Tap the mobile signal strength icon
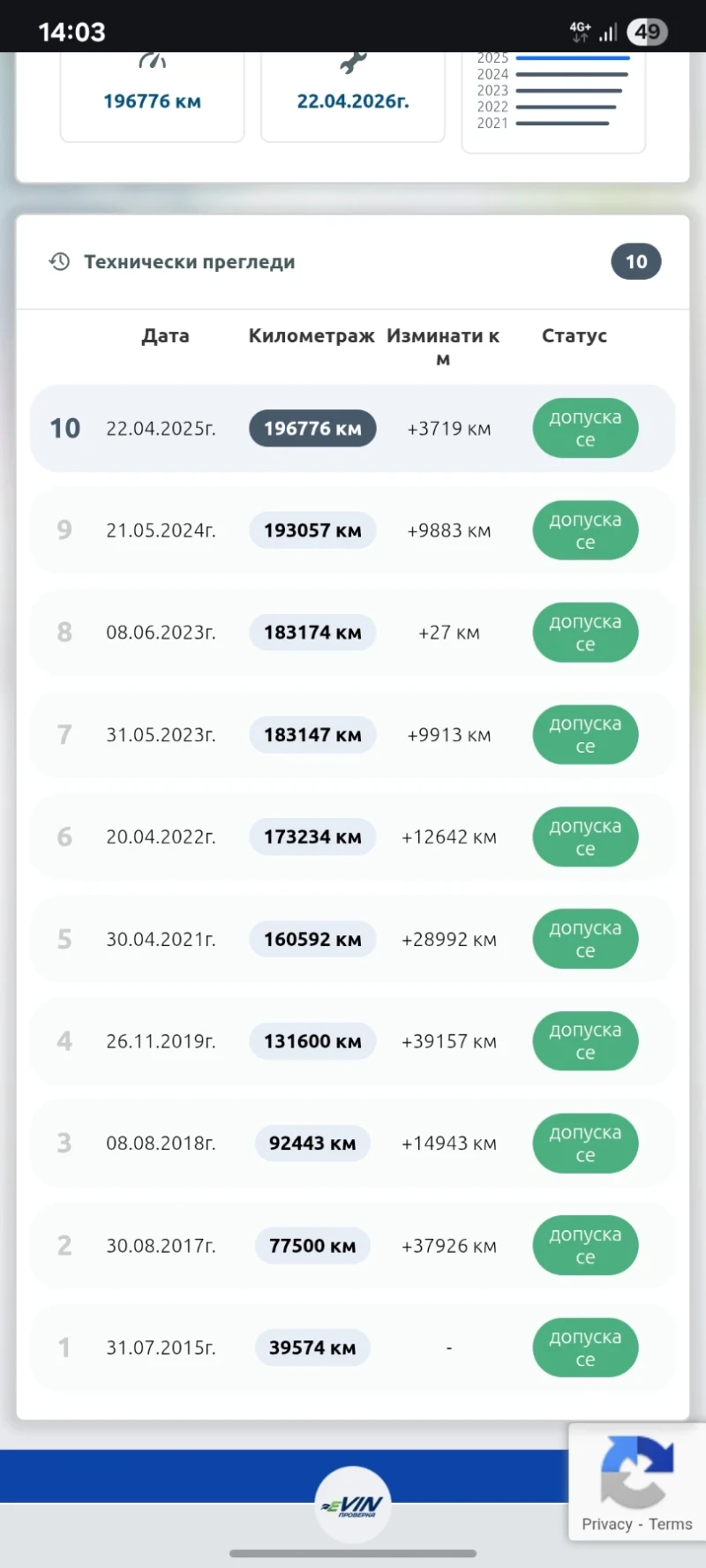Viewport: 706px width, 1568px height. pos(608,33)
